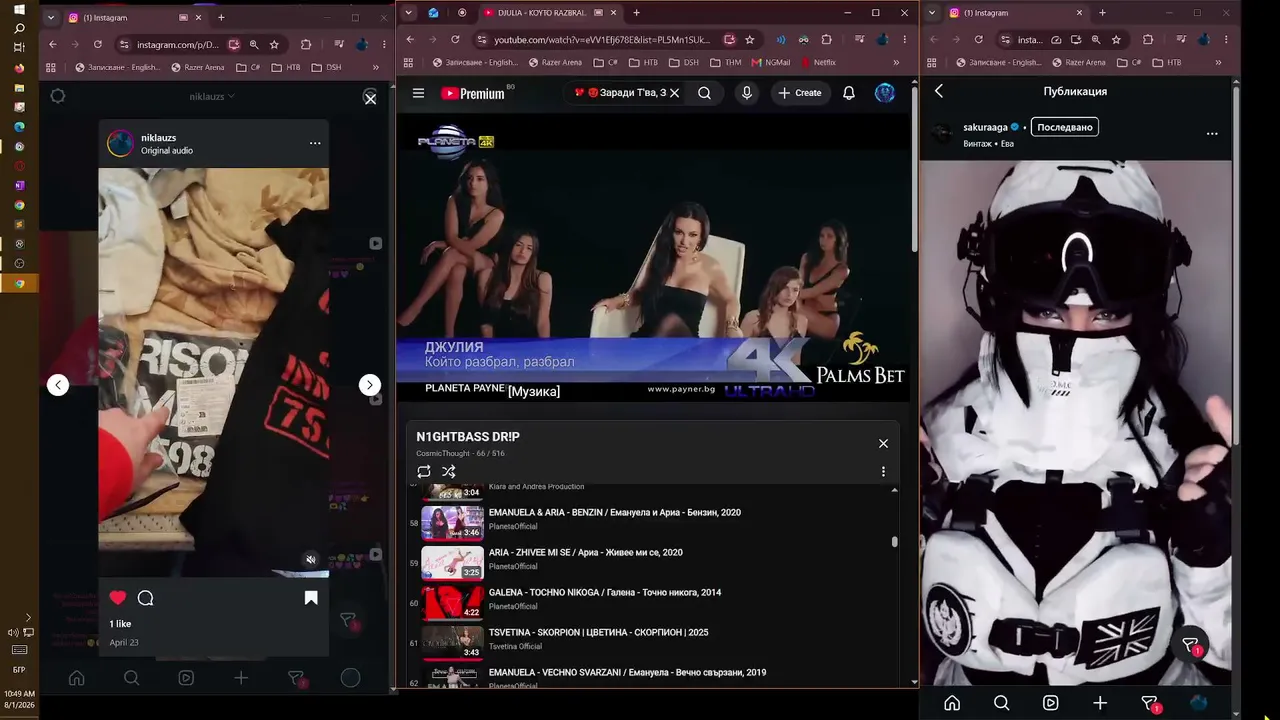Go to the next slide of the niklauzs post

point(370,385)
